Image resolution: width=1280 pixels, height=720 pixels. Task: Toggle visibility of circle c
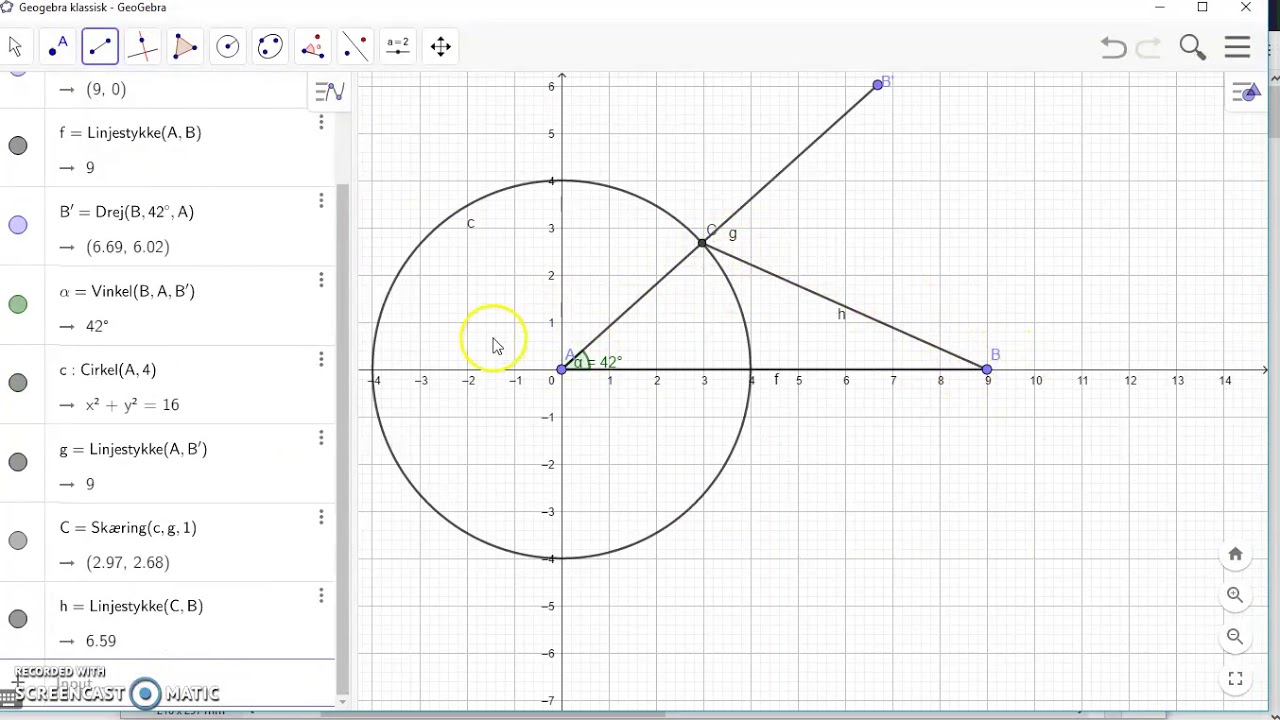18,383
